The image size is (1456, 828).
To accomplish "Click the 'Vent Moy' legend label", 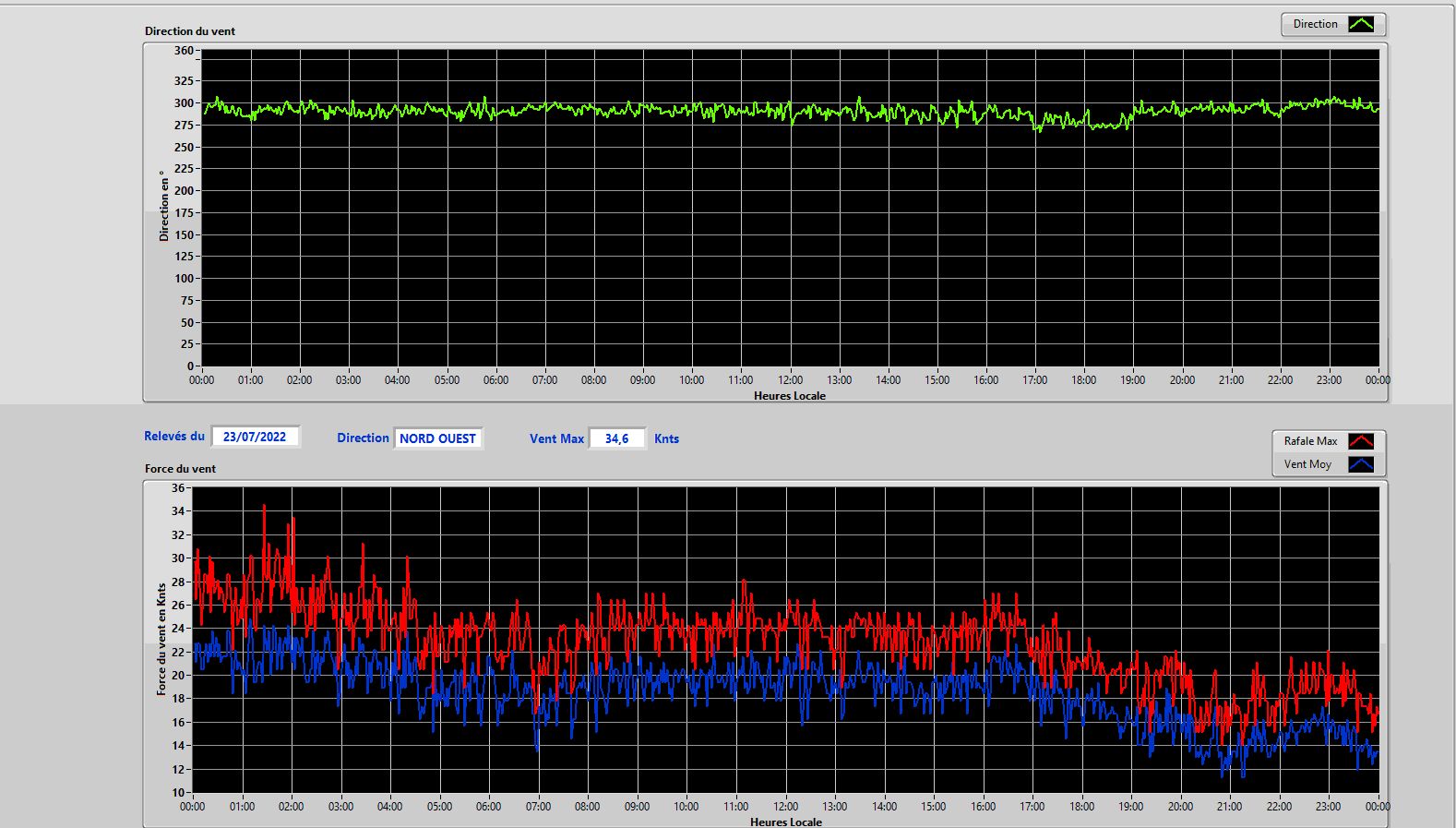I will click(1307, 464).
